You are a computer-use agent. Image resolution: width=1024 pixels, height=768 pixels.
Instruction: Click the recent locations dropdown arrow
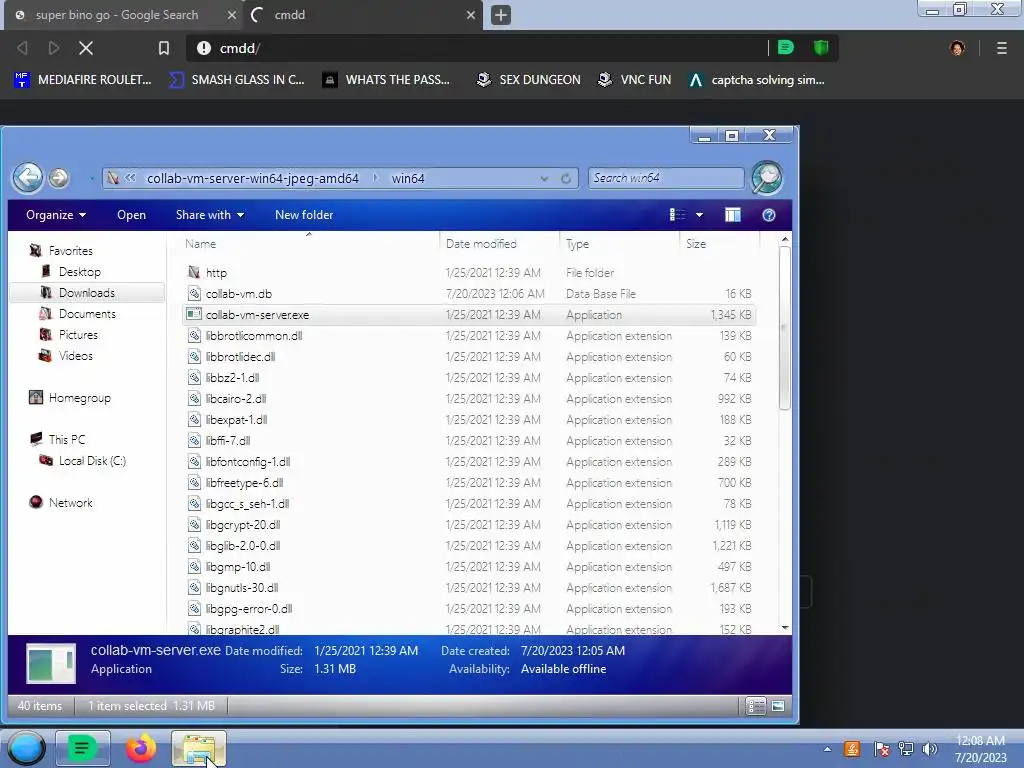pyautogui.click(x=92, y=178)
